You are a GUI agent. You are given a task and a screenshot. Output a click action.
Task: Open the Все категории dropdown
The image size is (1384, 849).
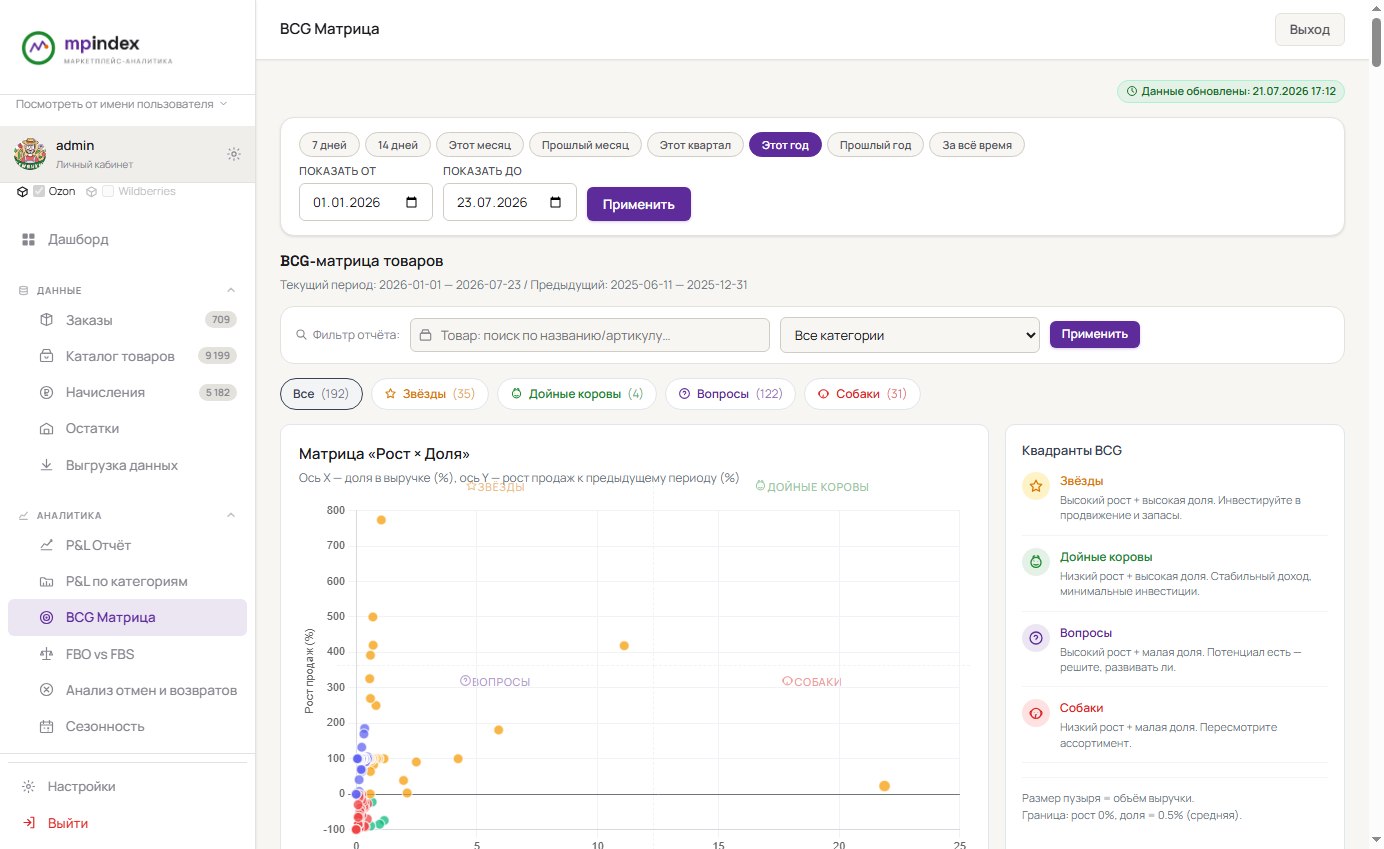[x=910, y=335]
